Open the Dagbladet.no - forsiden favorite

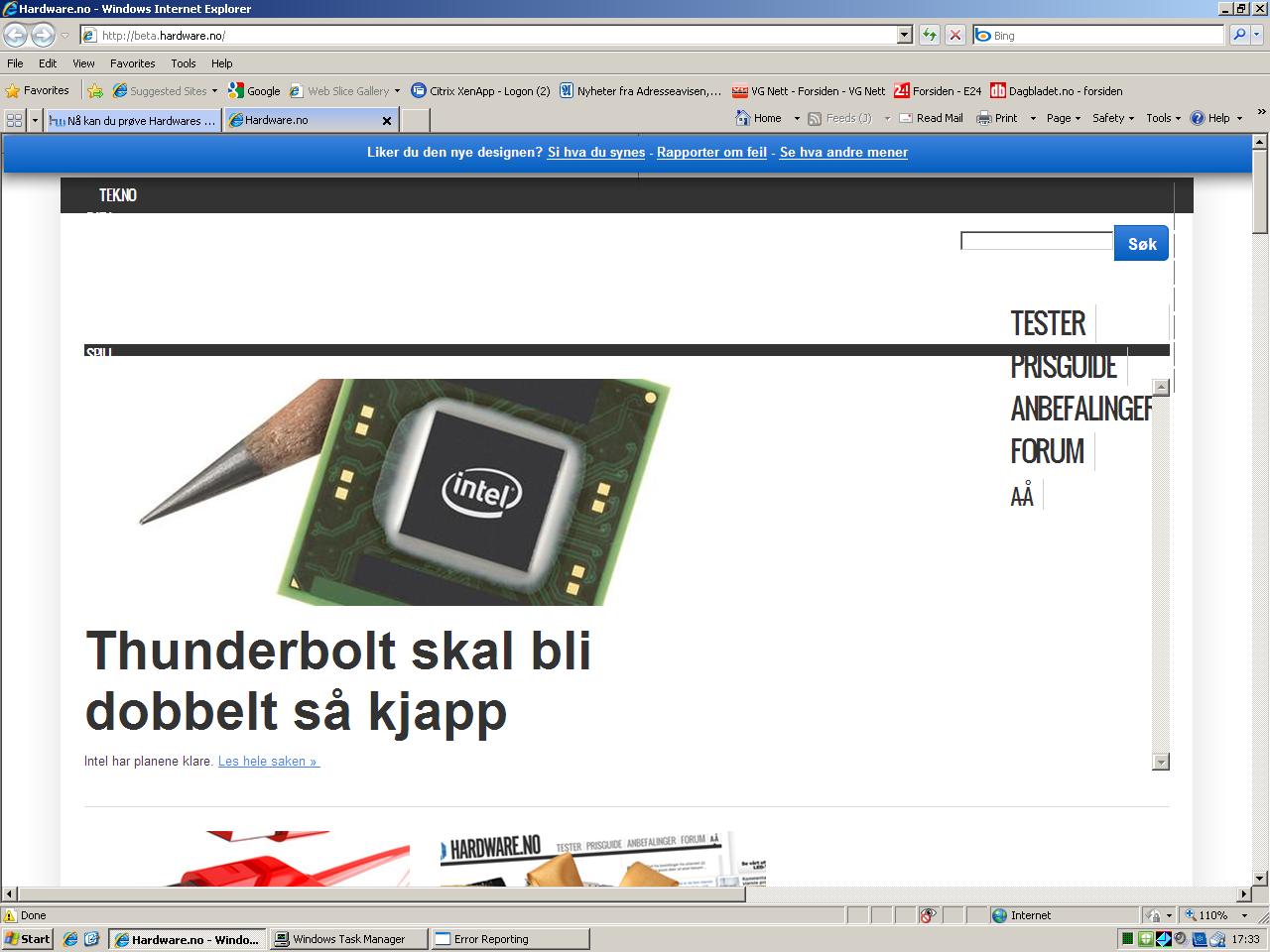(x=1057, y=91)
